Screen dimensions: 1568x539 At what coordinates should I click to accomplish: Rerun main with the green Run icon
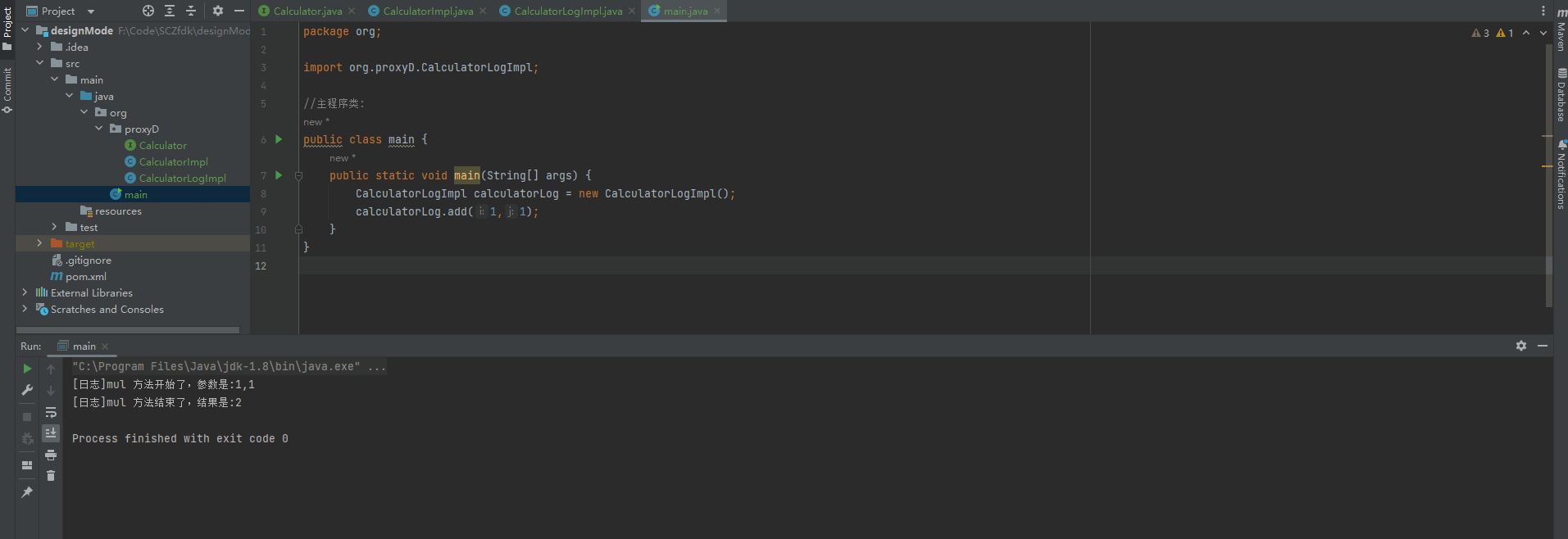[x=27, y=369]
